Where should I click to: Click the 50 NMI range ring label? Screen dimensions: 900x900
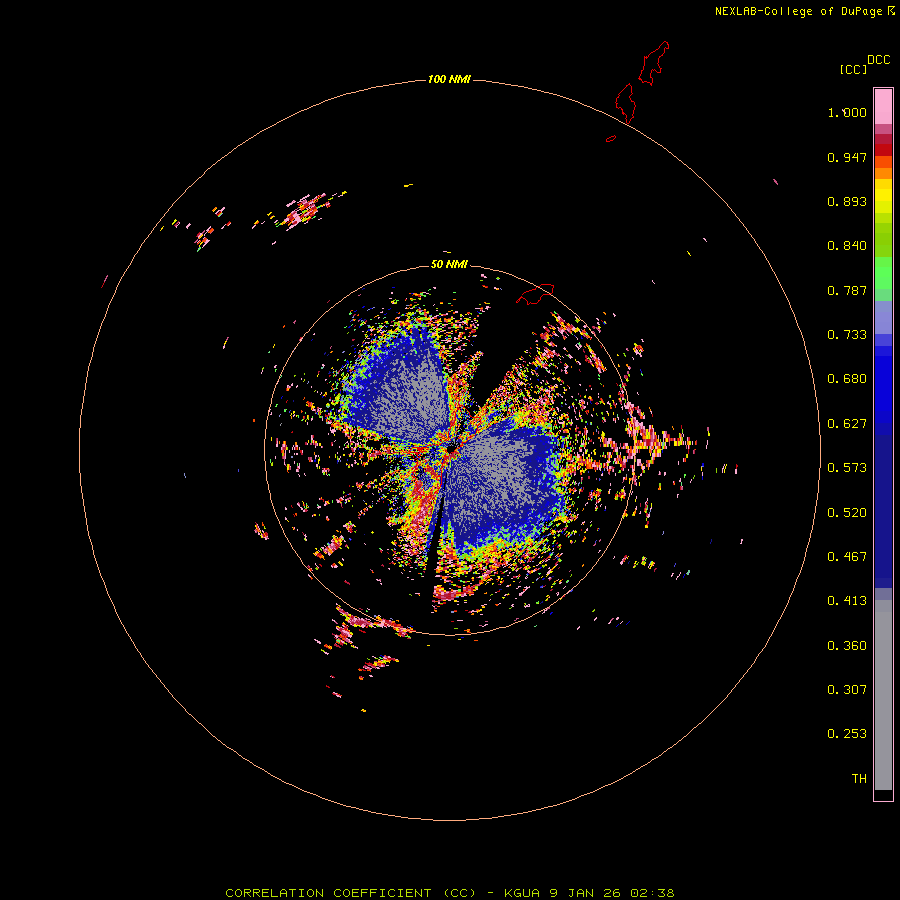tap(449, 264)
